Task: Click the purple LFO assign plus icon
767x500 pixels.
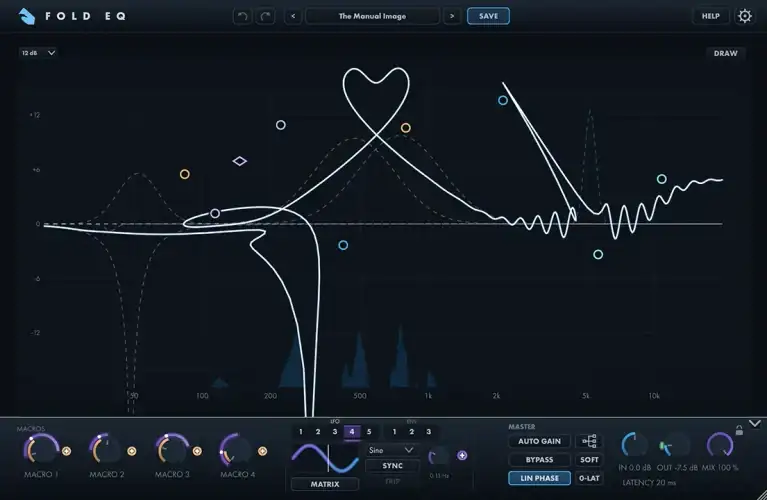Action: pyautogui.click(x=462, y=455)
